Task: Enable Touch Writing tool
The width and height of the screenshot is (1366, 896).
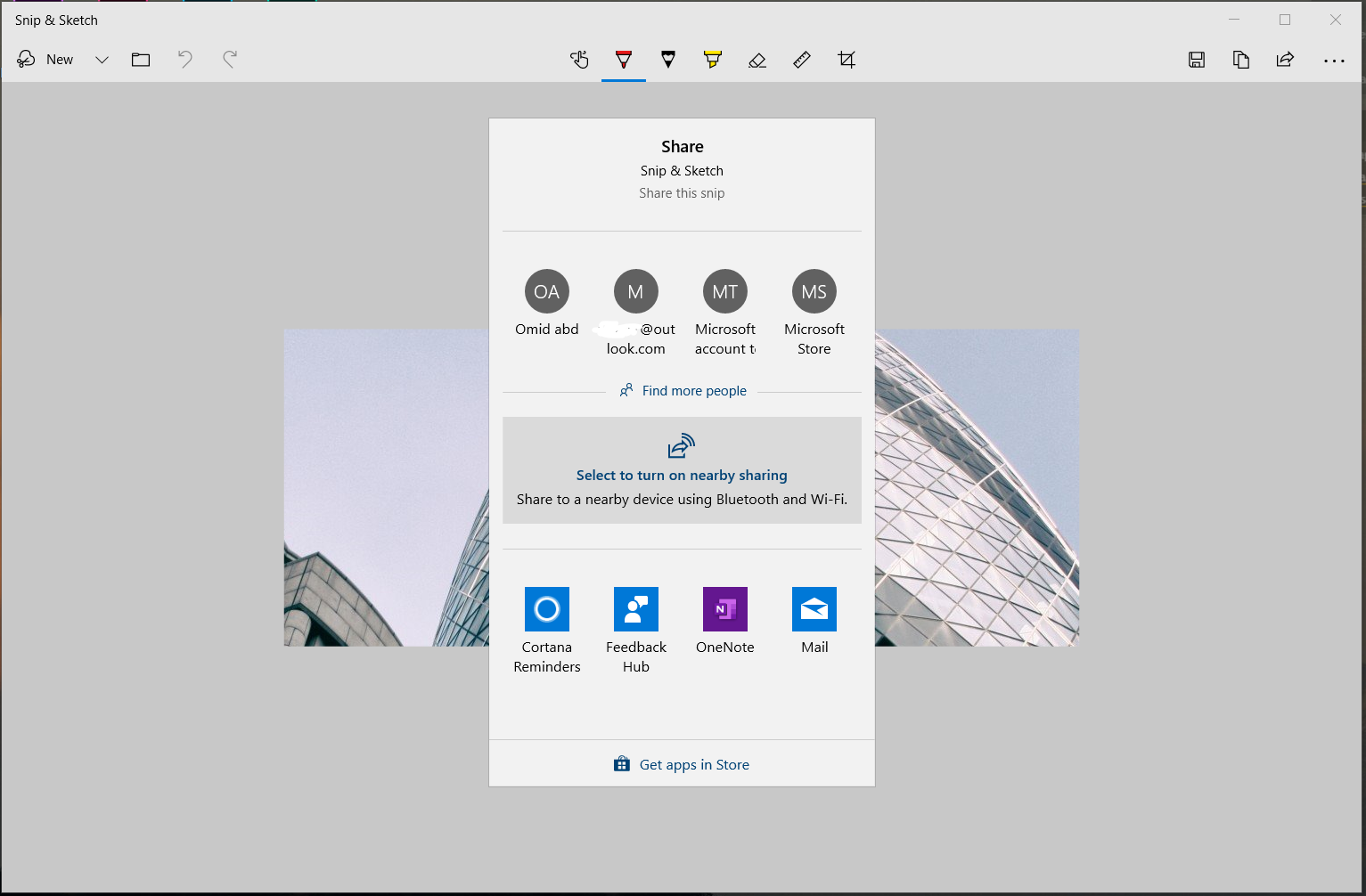Action: [579, 60]
